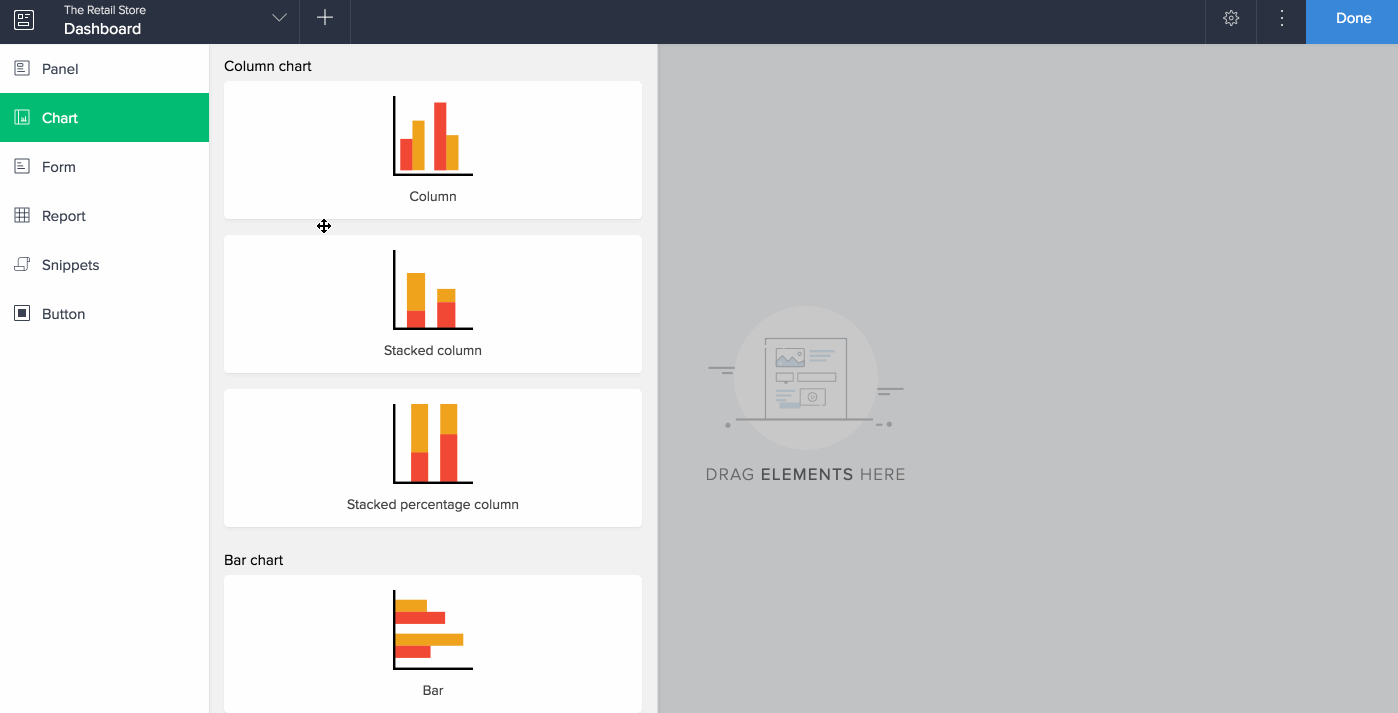Click the "Bar" label under bar chart

point(433,690)
